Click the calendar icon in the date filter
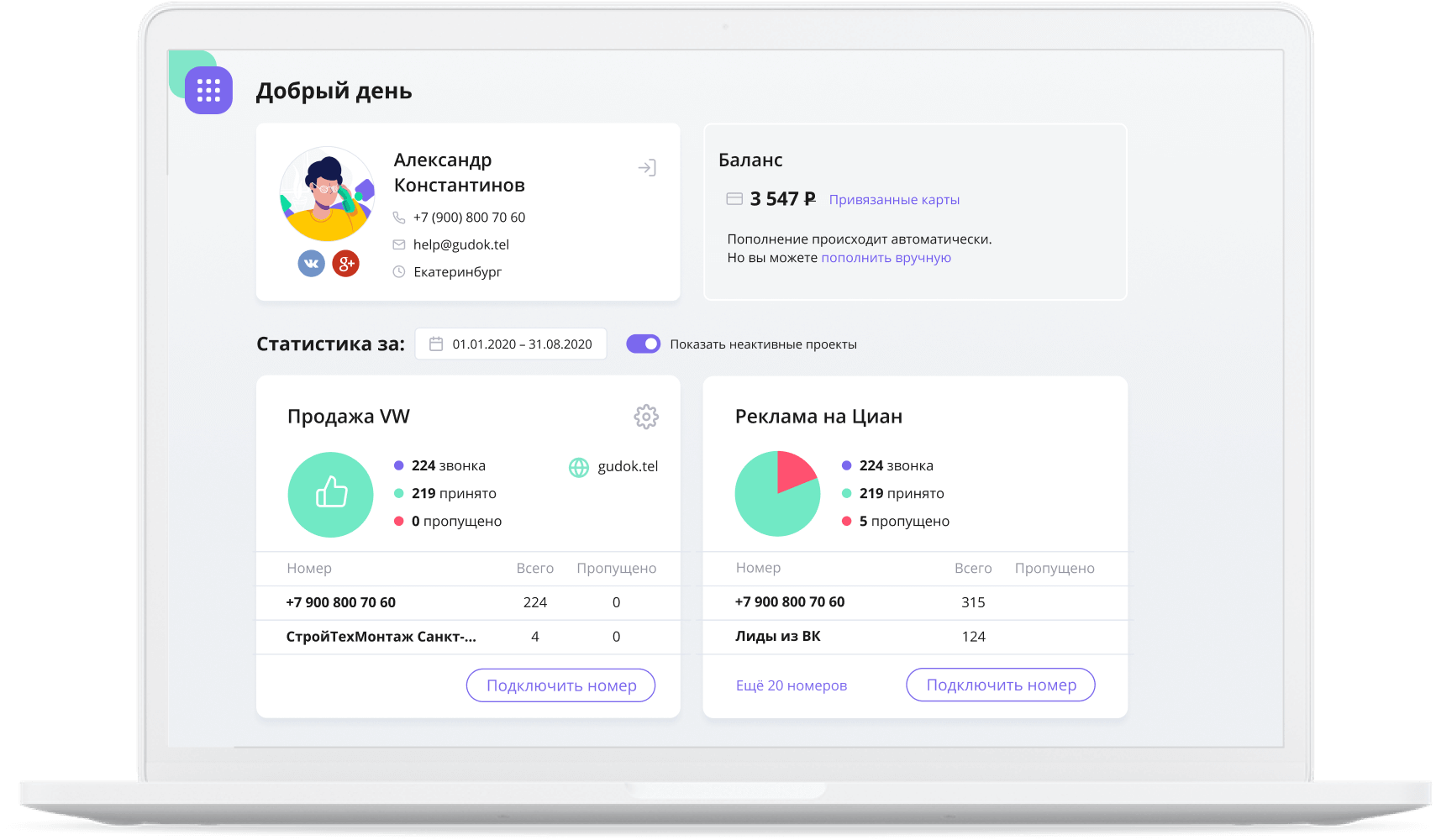Image resolution: width=1436 pixels, height=840 pixels. [435, 343]
